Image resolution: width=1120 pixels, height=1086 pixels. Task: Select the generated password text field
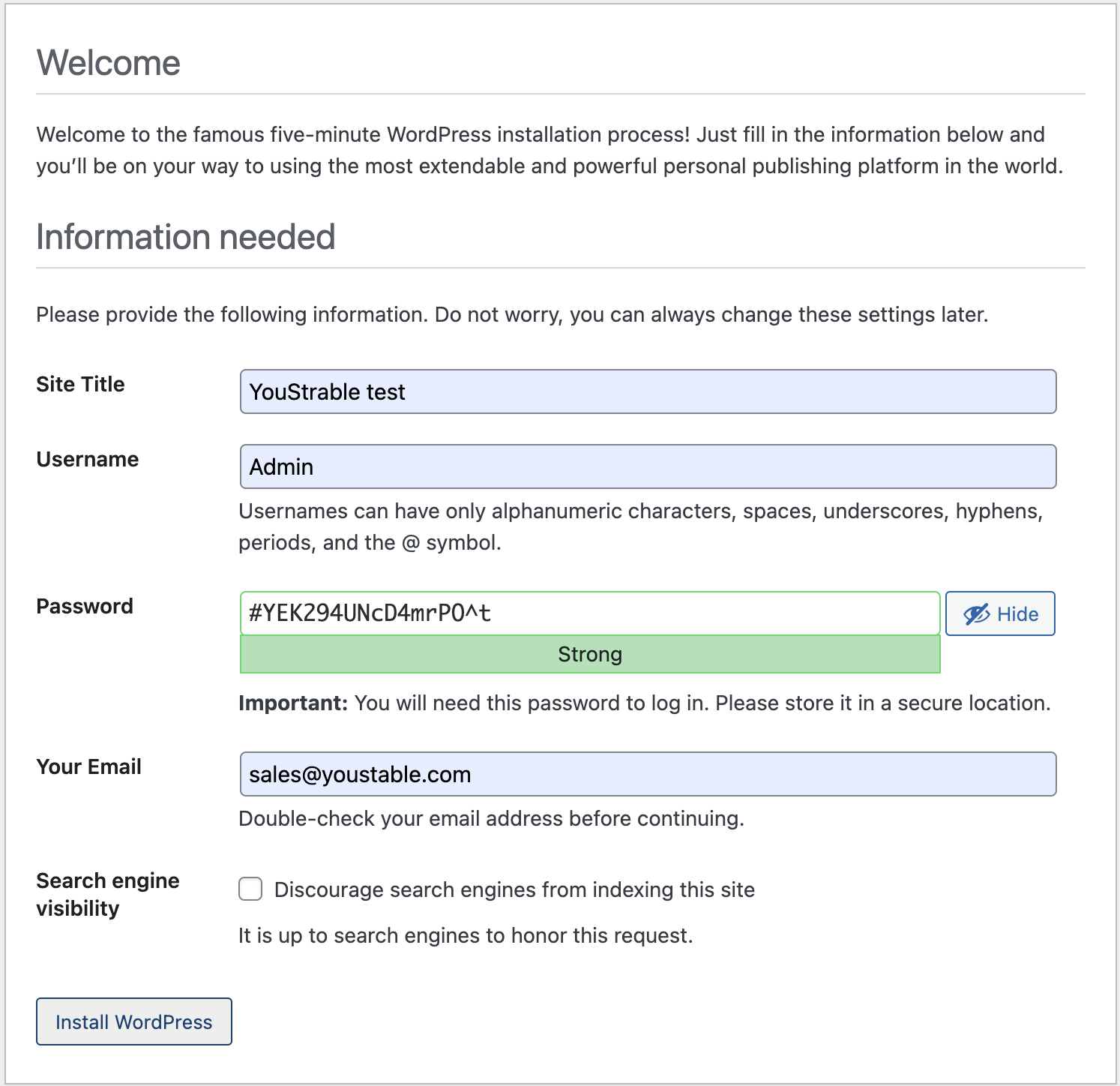tap(589, 613)
